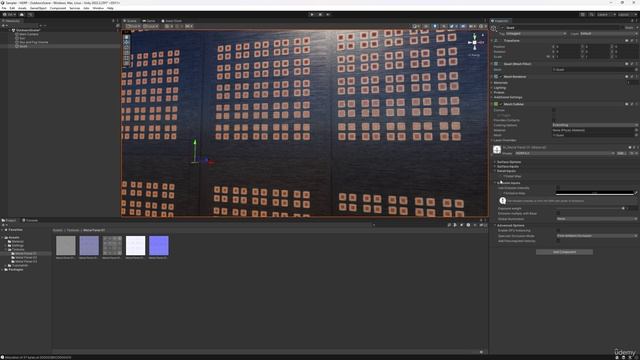Image resolution: width=640 pixels, height=360 pixels.
Task: Toggle the Static checkbox in Inspector
Action: pyautogui.click(x=623, y=28)
